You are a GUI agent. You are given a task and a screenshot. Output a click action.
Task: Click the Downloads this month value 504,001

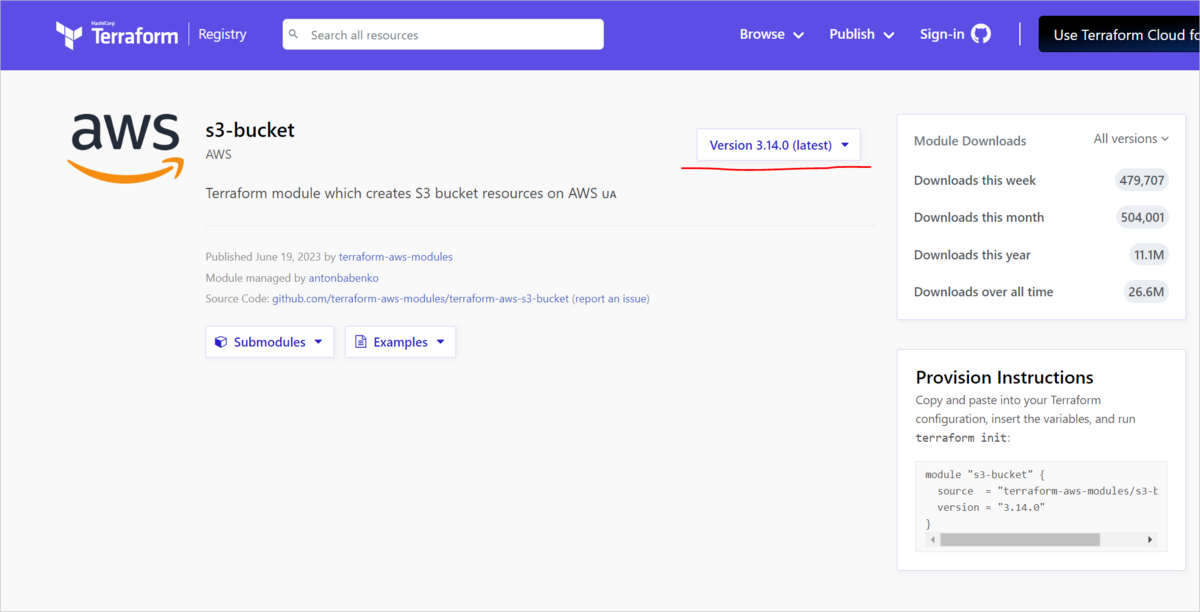click(1142, 217)
